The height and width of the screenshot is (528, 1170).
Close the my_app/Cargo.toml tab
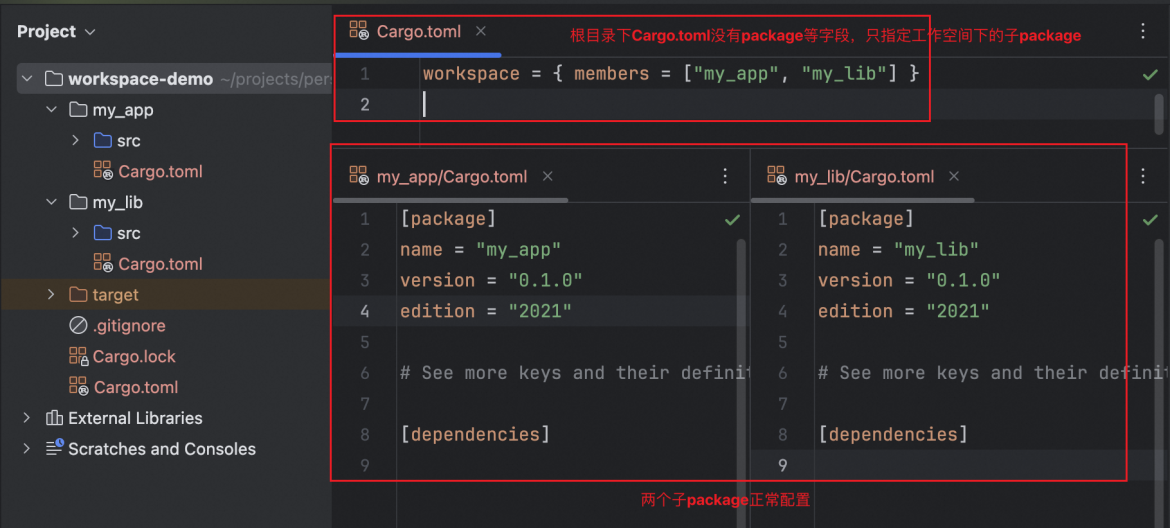(547, 177)
